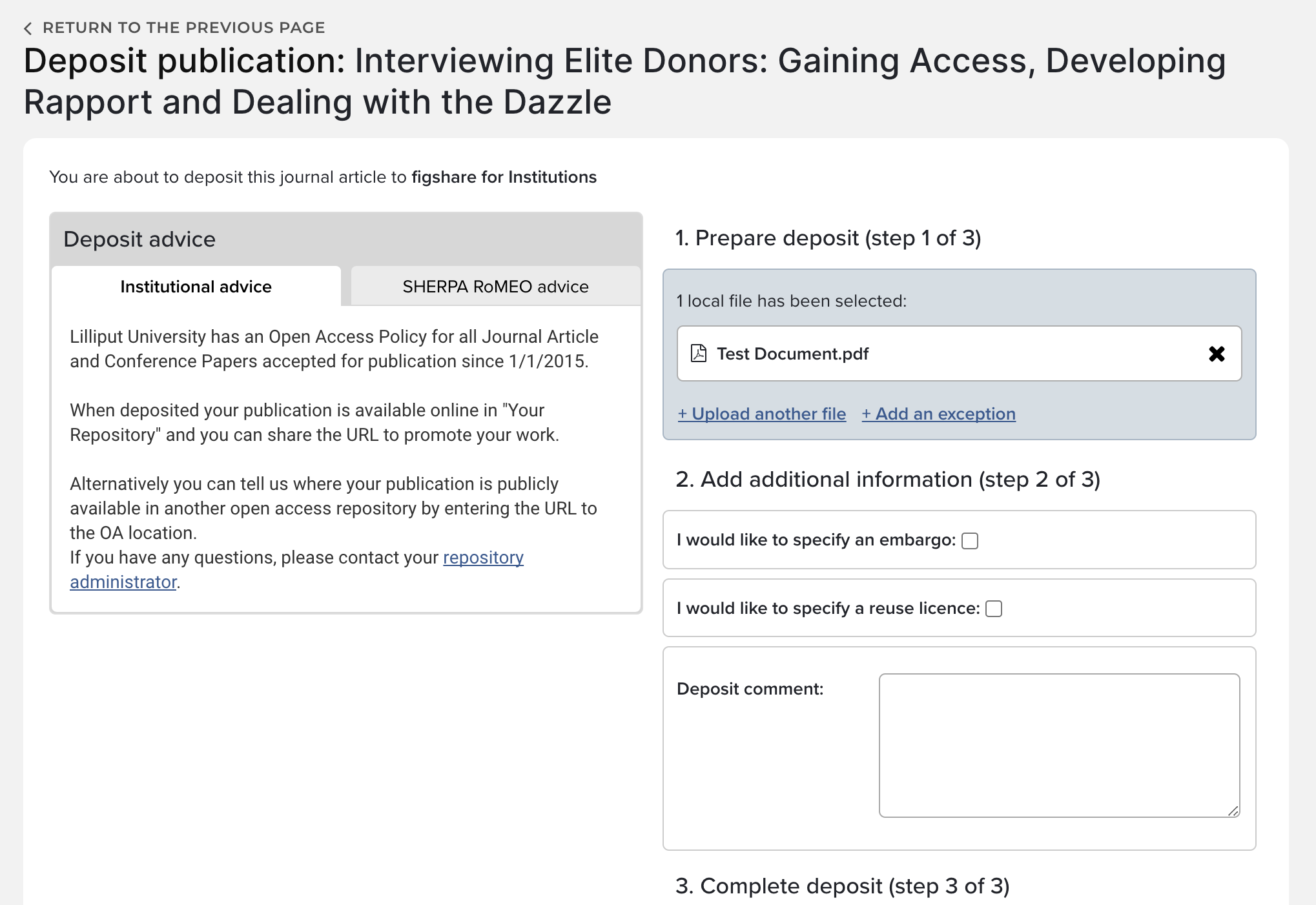Click the Add an exception link

coord(939,414)
